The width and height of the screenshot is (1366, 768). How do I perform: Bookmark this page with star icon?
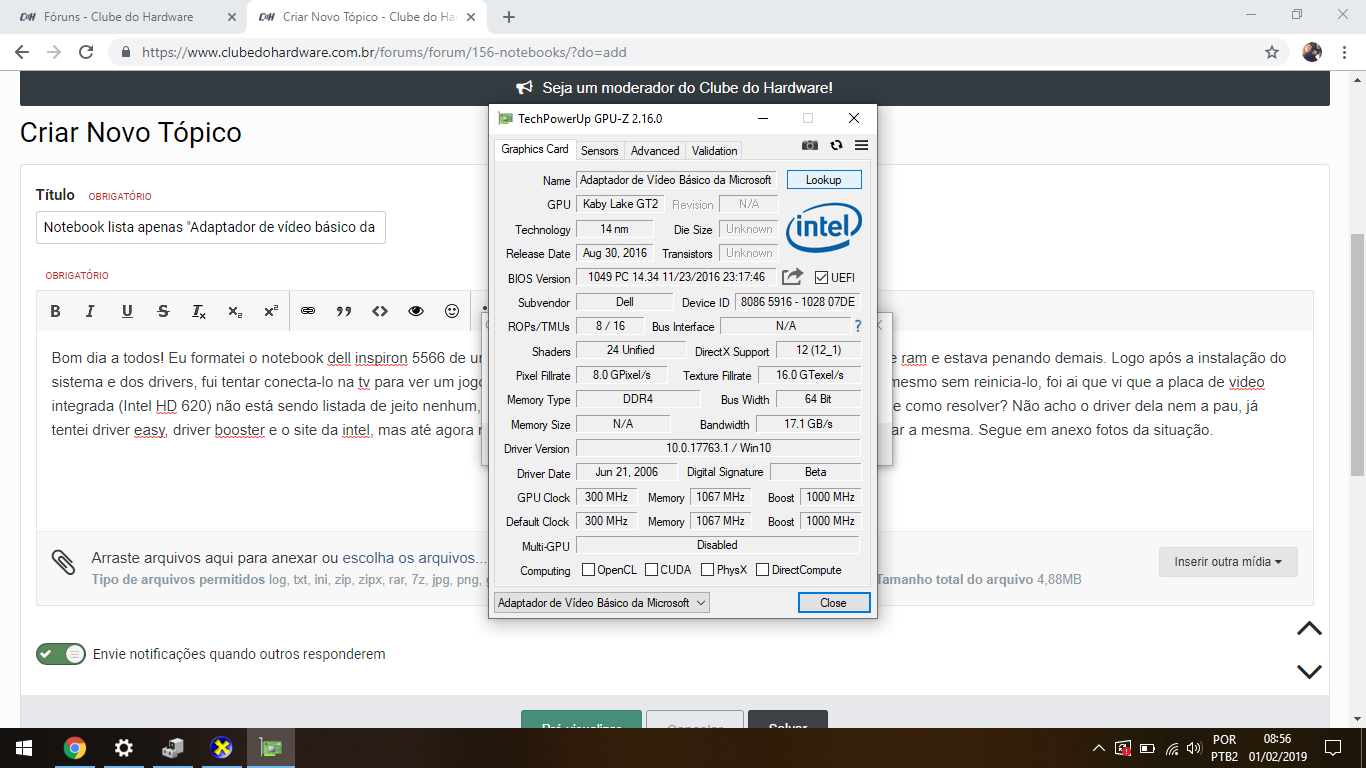[x=1272, y=52]
